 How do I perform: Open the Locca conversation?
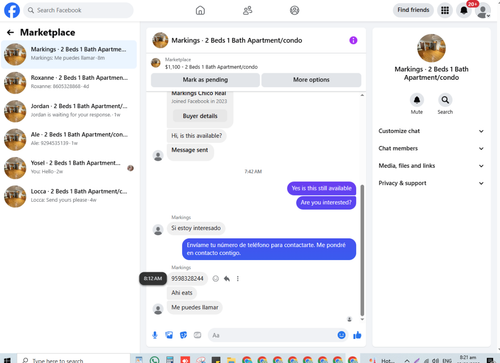click(x=69, y=196)
